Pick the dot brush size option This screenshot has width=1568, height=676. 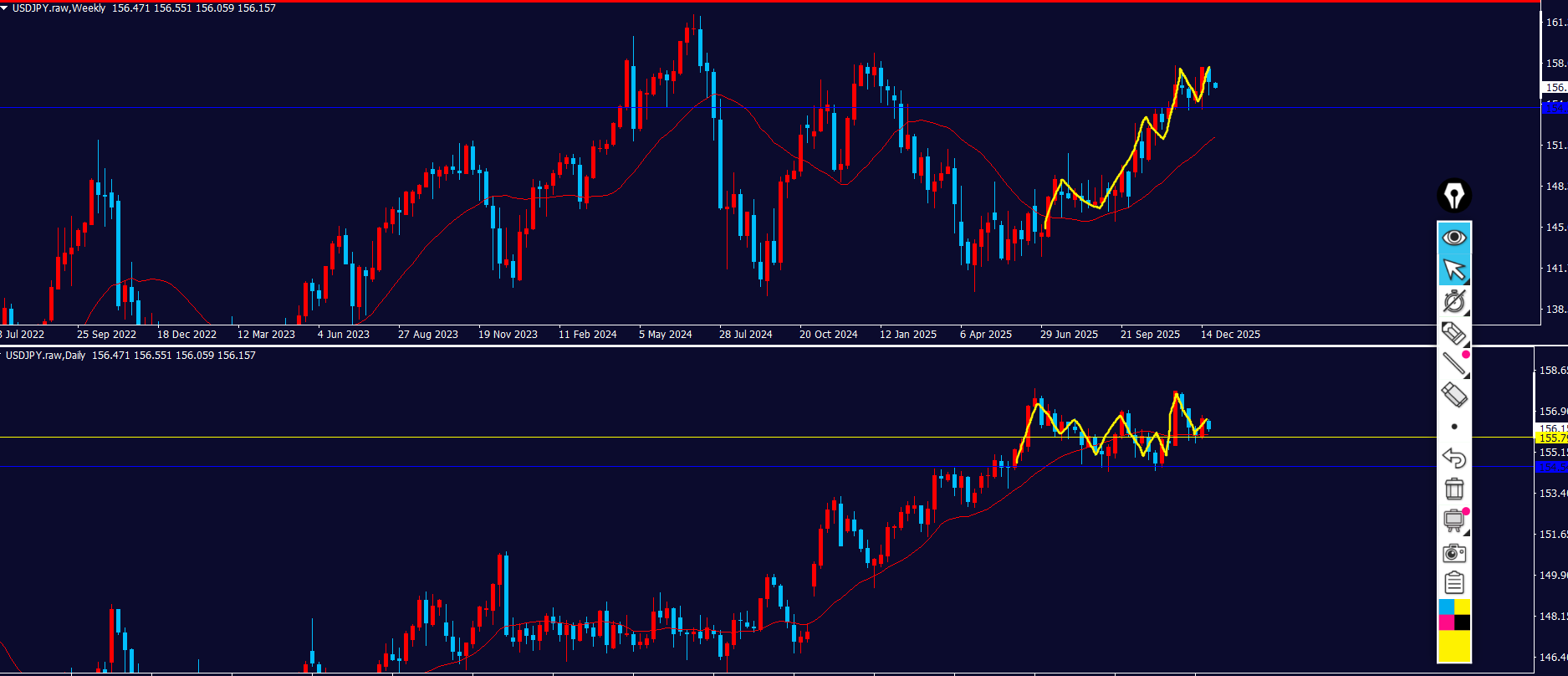pos(1454,427)
